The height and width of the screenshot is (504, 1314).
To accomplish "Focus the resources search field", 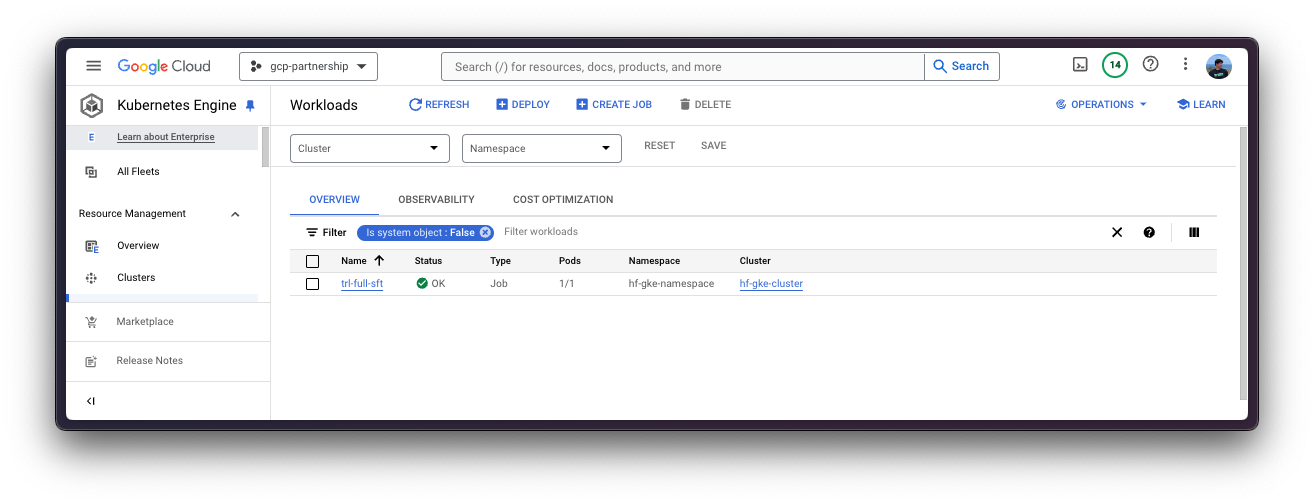I will pyautogui.click(x=682, y=67).
